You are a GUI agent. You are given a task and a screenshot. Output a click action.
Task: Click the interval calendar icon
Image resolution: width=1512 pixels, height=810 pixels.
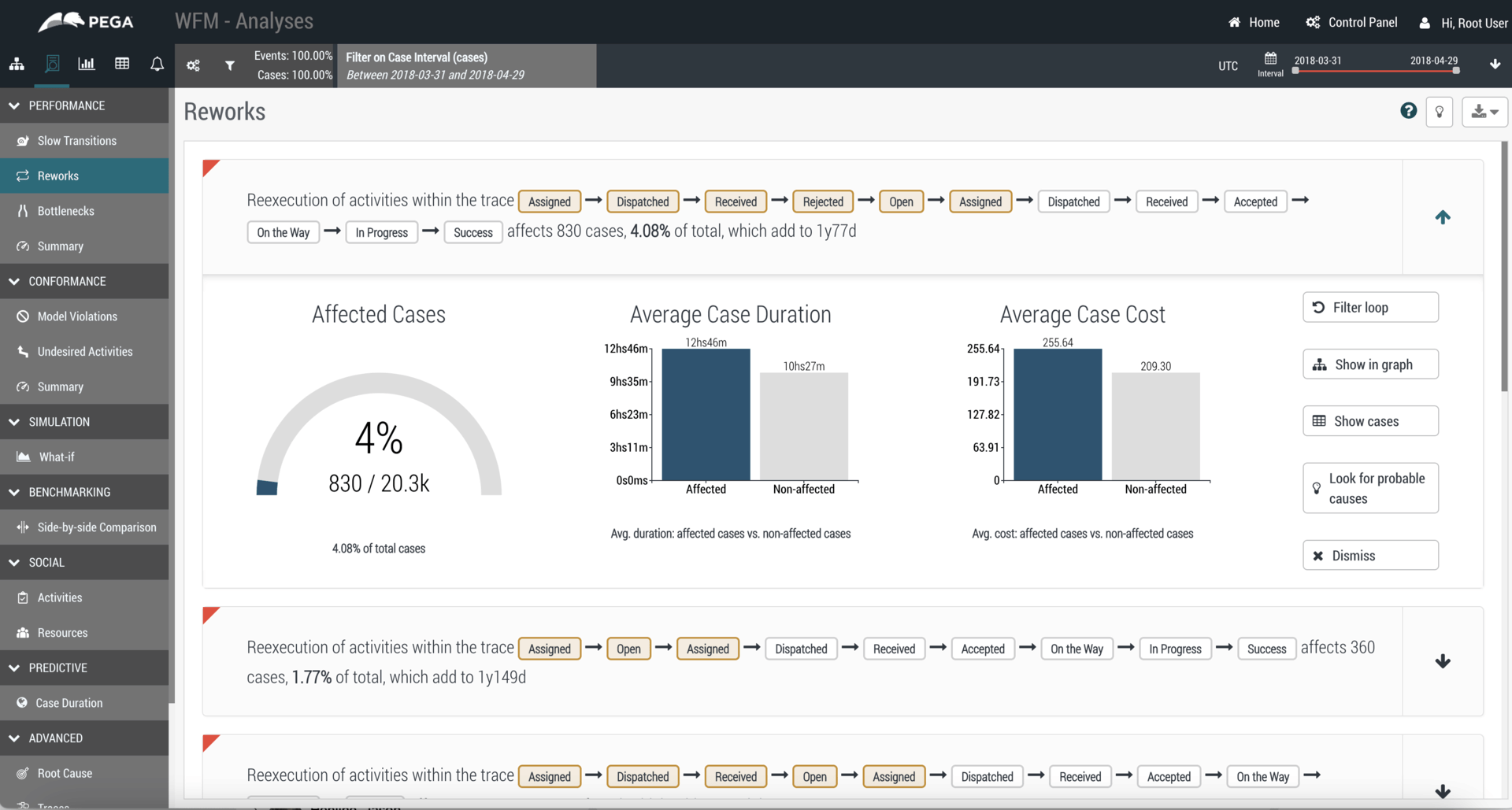(1270, 59)
